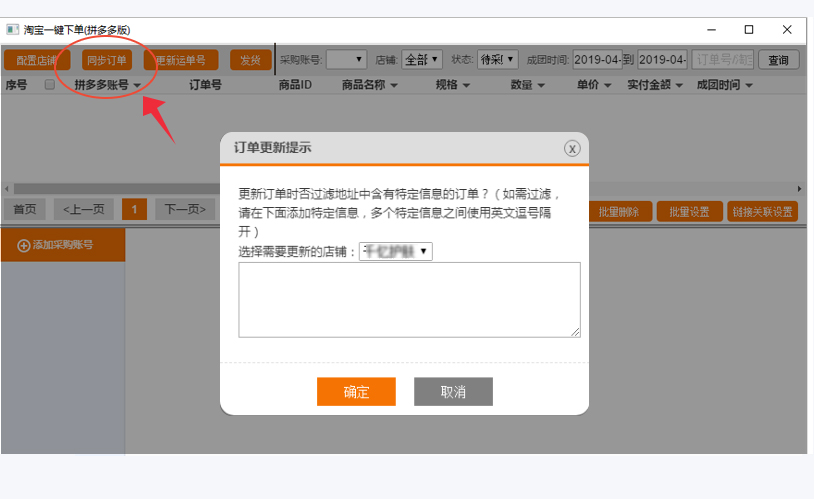Viewport: 814px width, 499px height.
Task: Click the 查询 button
Action: [x=778, y=60]
